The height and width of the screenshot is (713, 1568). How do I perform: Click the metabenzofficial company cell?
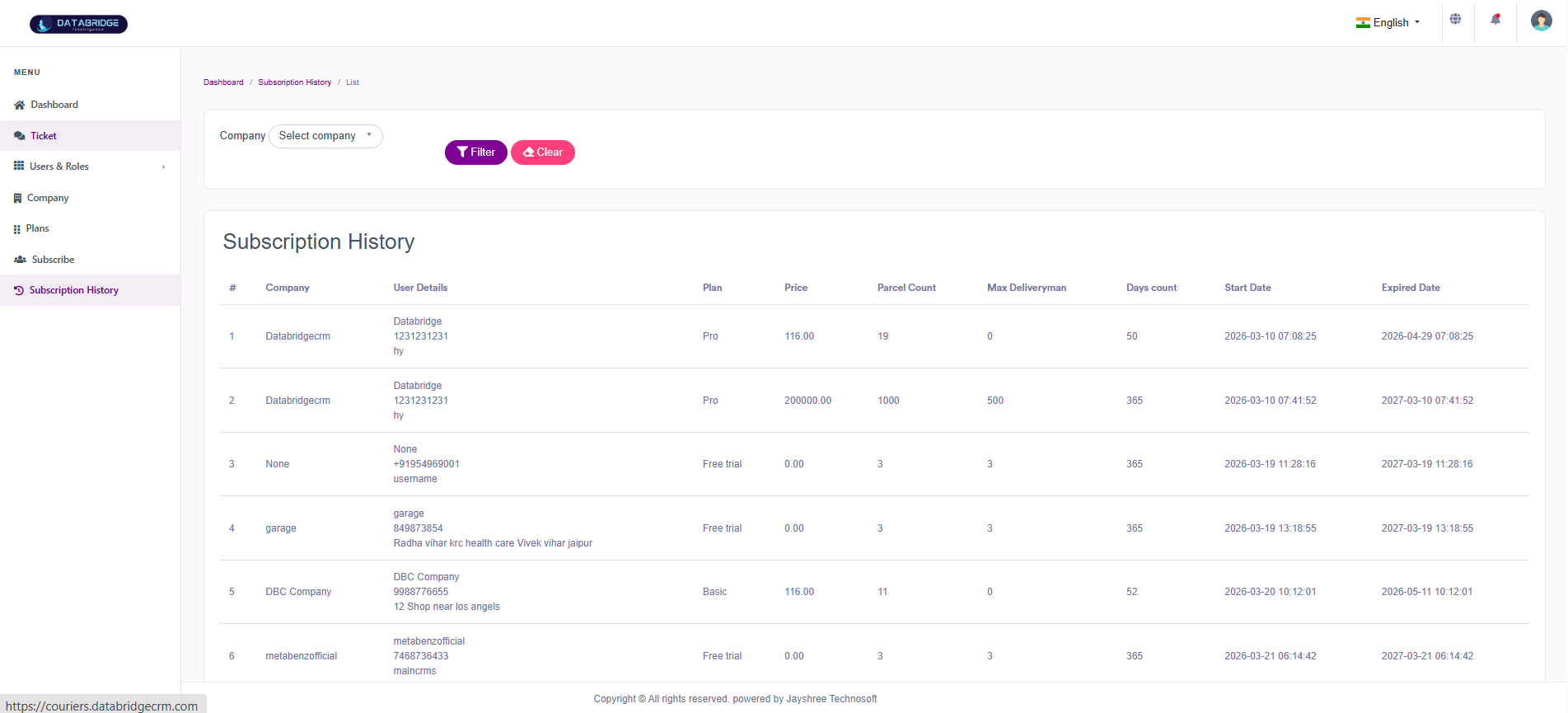pyautogui.click(x=302, y=656)
